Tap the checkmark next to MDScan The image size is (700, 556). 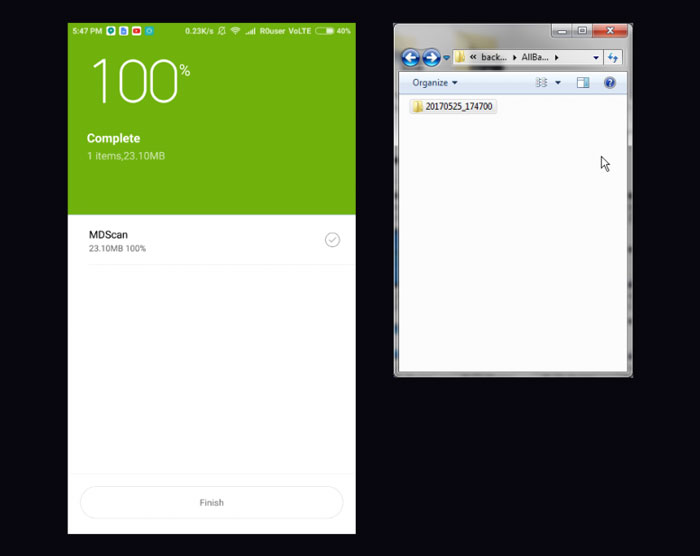click(x=332, y=240)
